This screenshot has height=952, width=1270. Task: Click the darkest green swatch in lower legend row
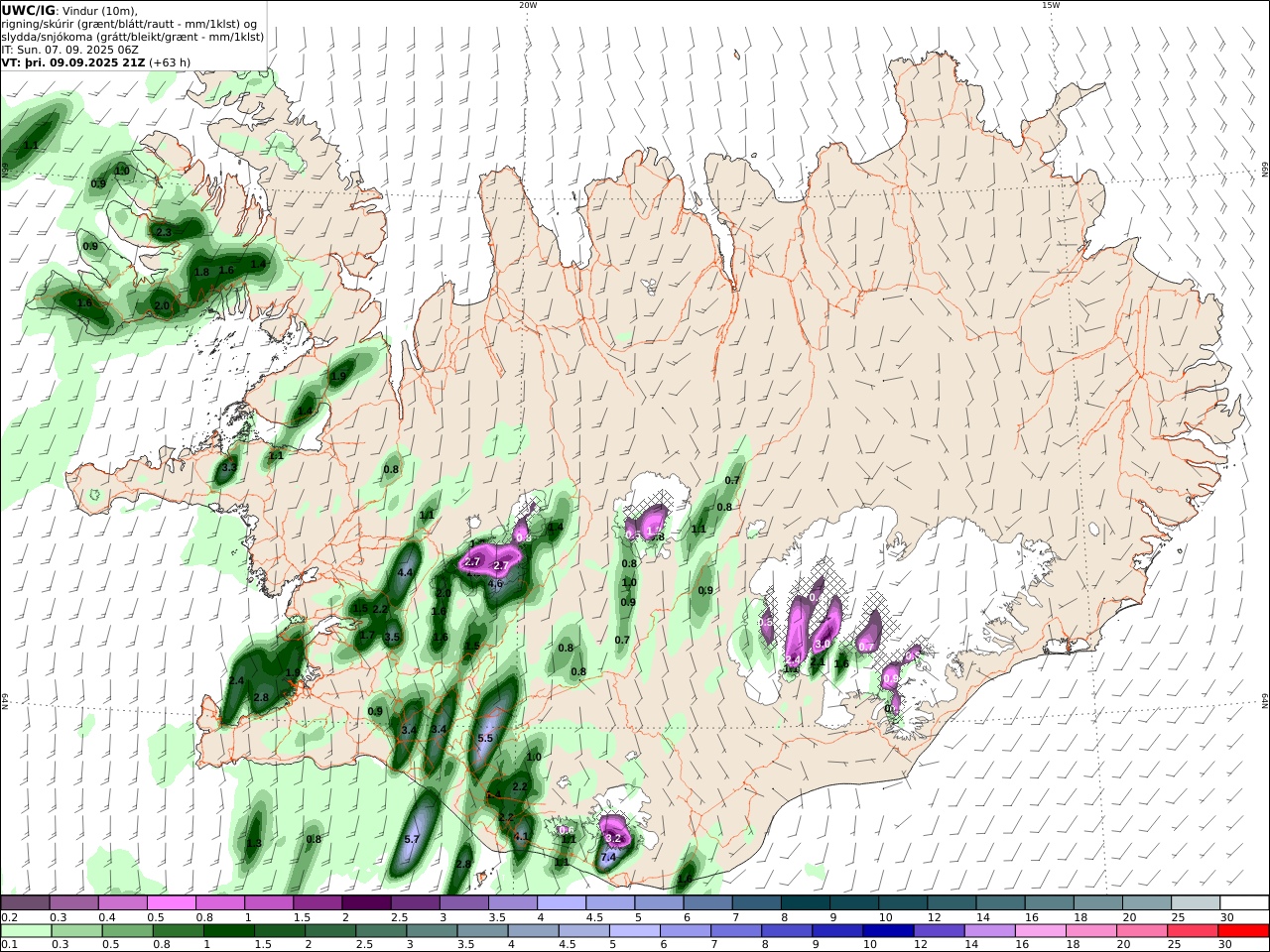228,931
